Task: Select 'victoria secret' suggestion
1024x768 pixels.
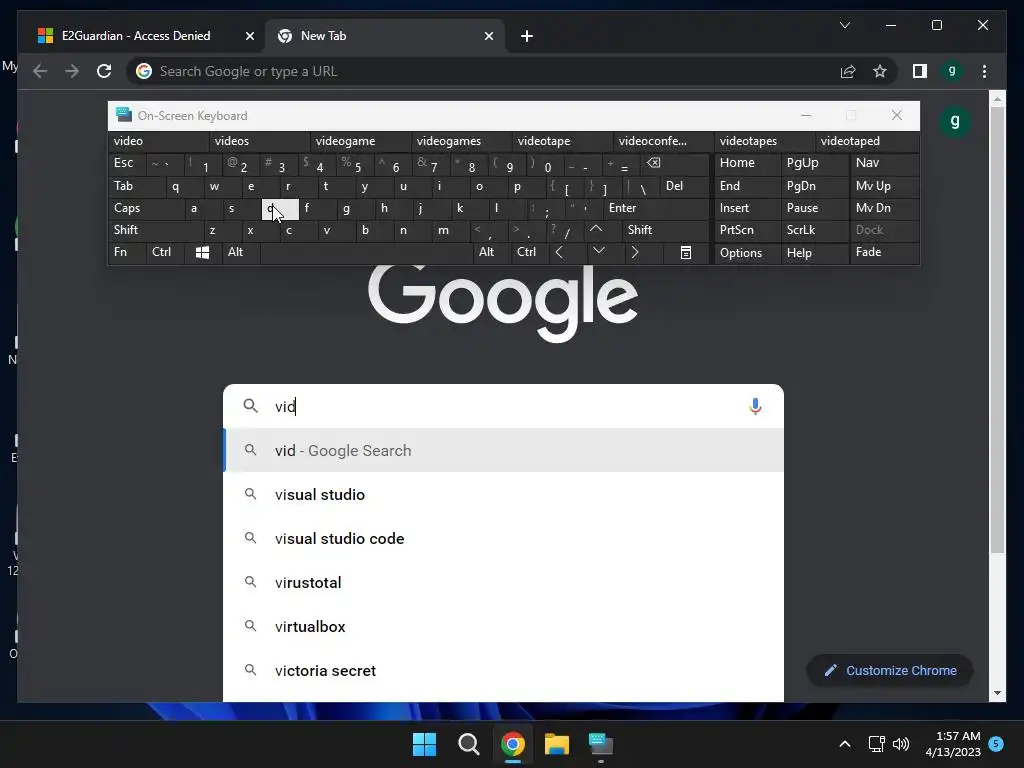Action: [x=503, y=671]
